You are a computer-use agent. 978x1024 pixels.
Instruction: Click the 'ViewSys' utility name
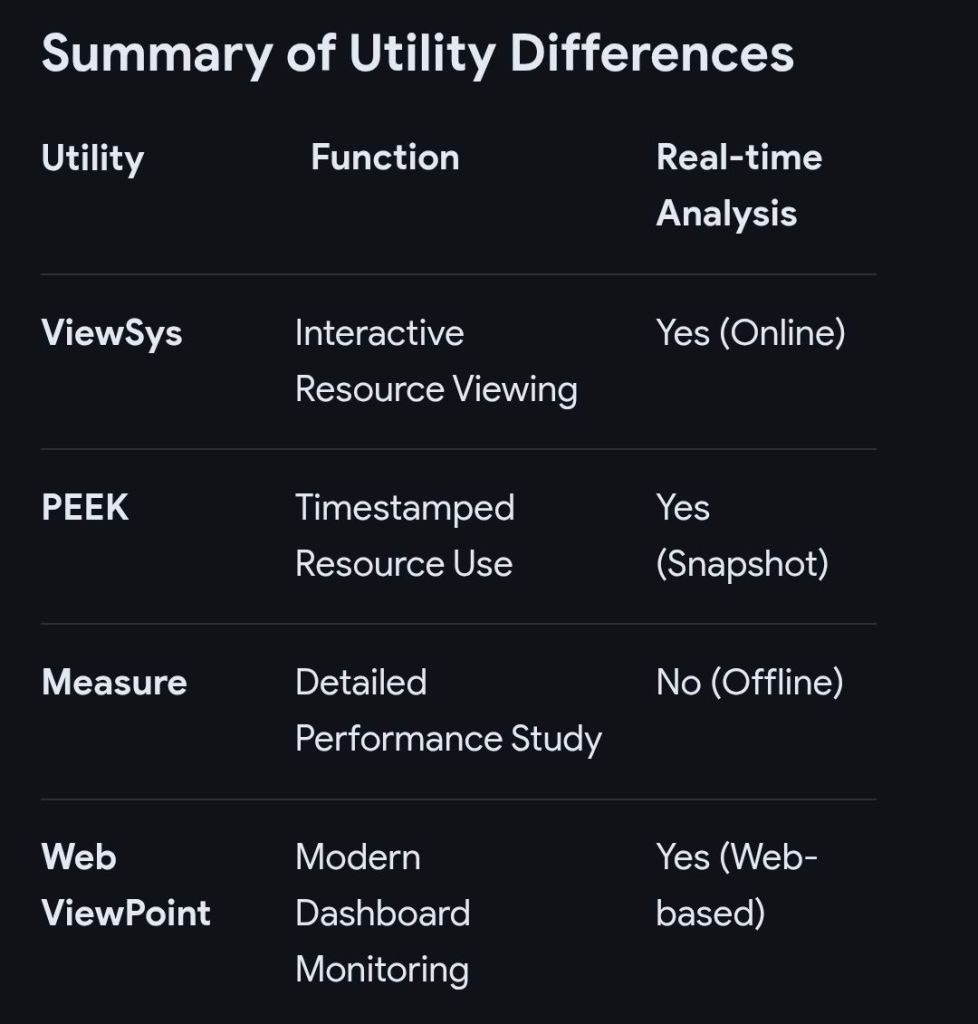[112, 333]
